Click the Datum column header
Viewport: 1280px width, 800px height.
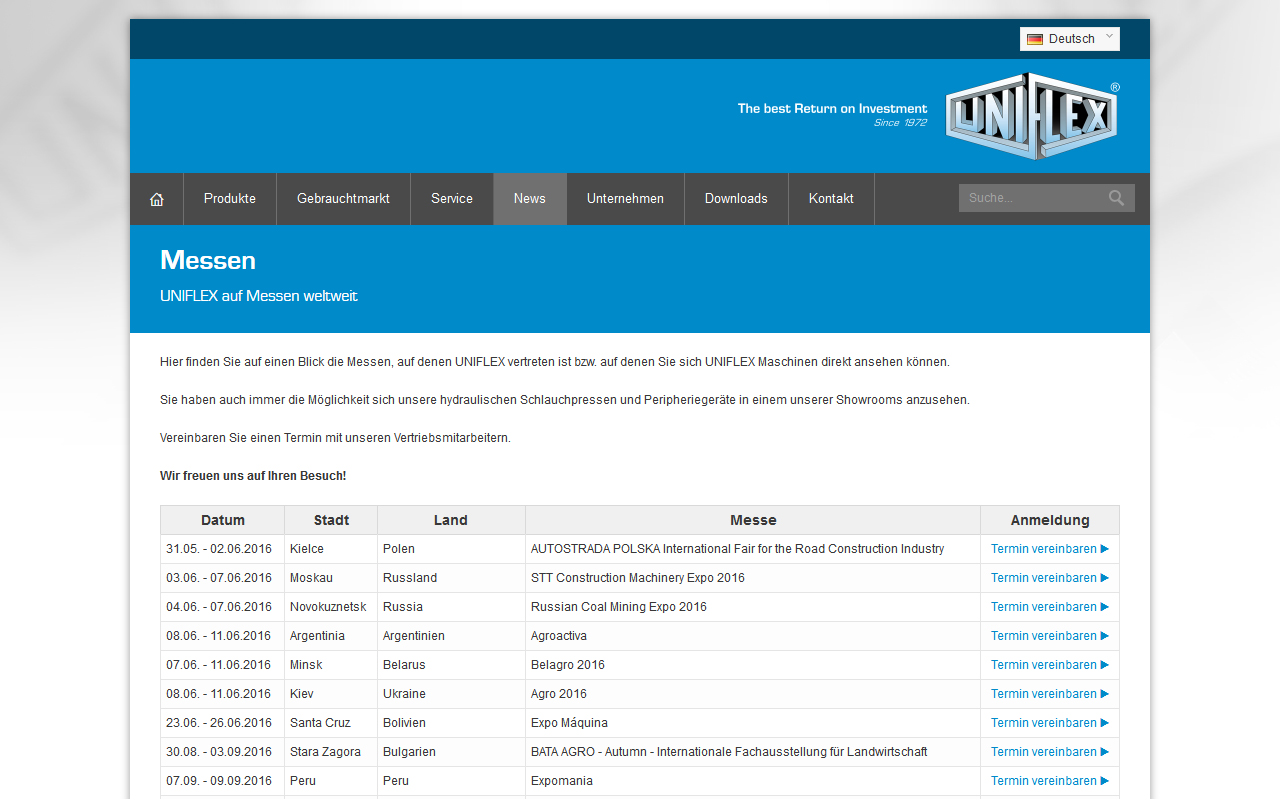[x=223, y=520]
